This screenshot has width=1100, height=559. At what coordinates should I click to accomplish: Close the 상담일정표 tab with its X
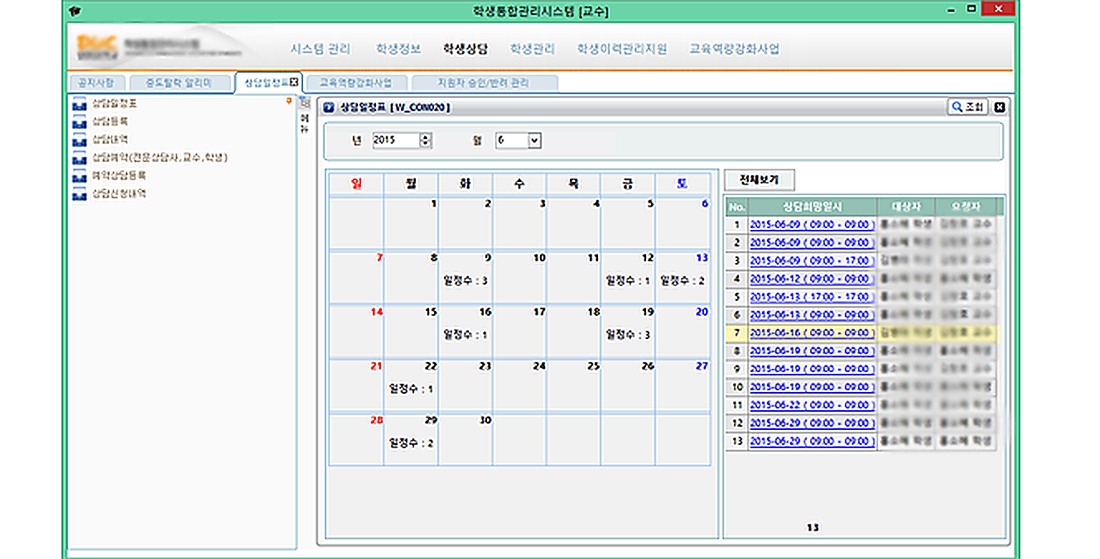(x=294, y=82)
